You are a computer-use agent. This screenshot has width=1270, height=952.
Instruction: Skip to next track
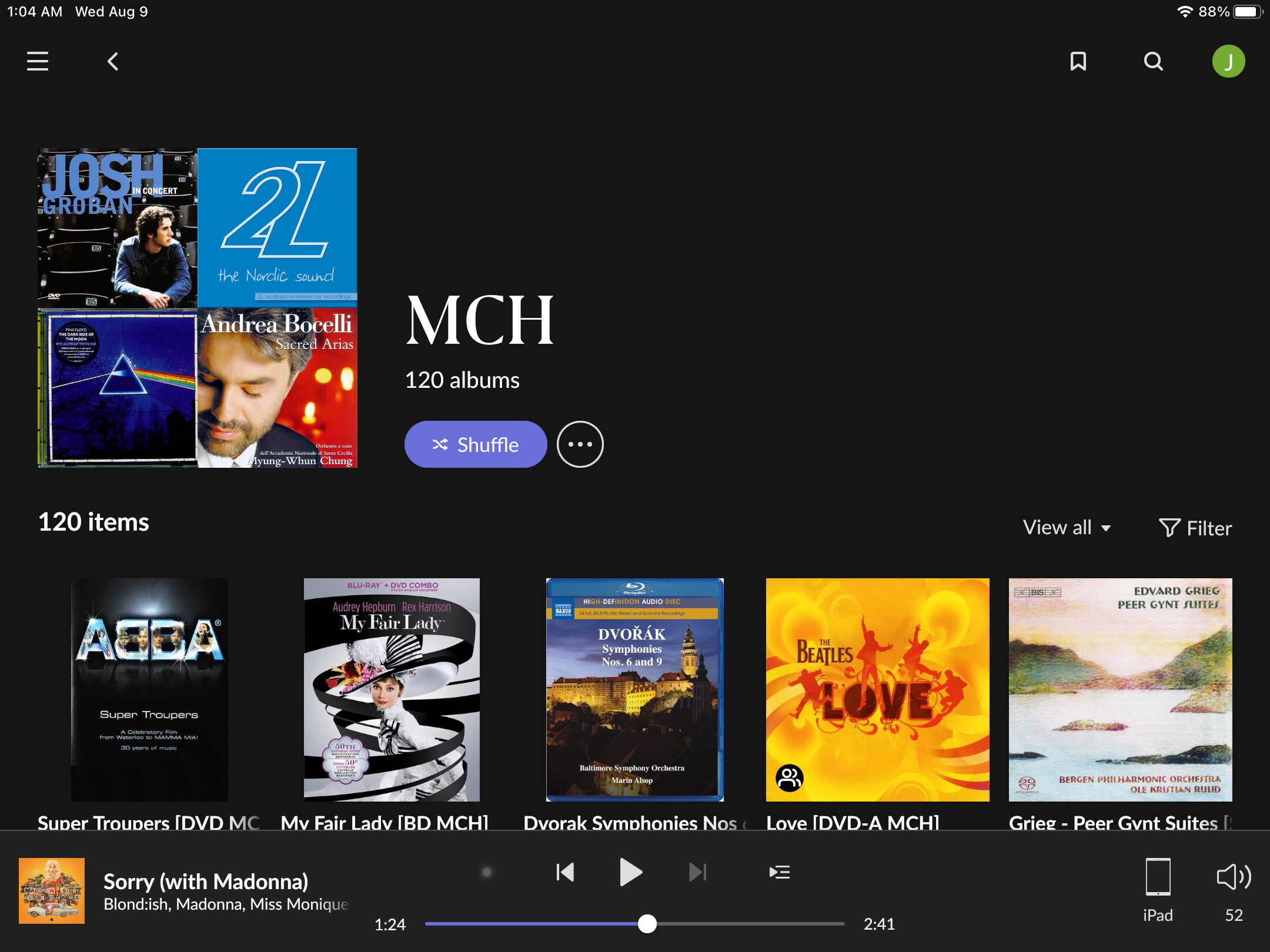[697, 872]
